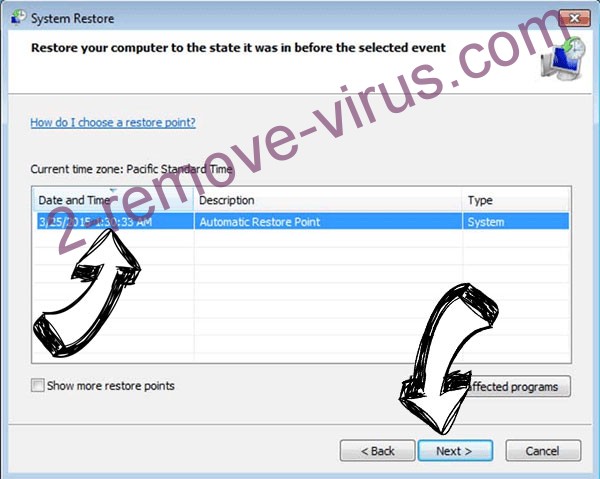The height and width of the screenshot is (479, 600).
Task: Click the System type cell of restore point
Action: click(515, 222)
